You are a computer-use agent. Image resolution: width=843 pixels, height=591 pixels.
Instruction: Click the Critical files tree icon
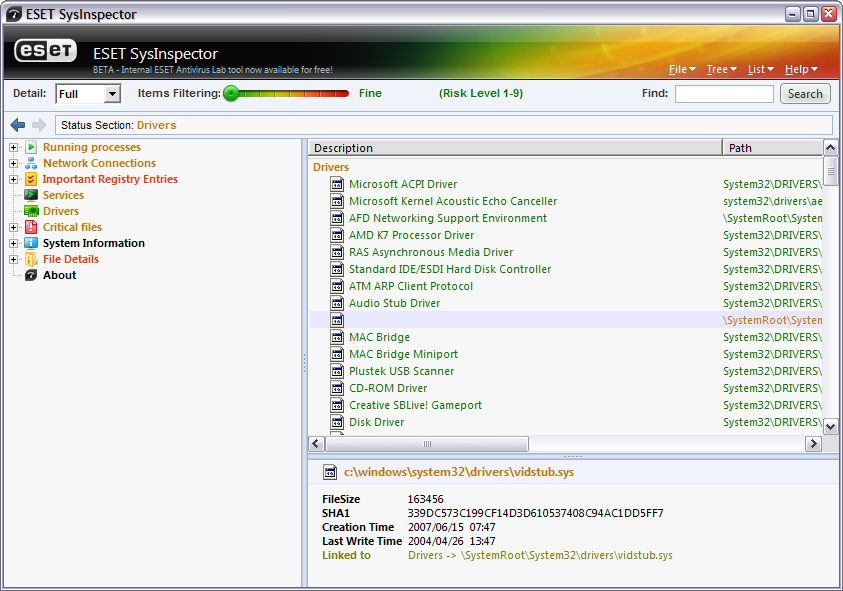[x=31, y=227]
